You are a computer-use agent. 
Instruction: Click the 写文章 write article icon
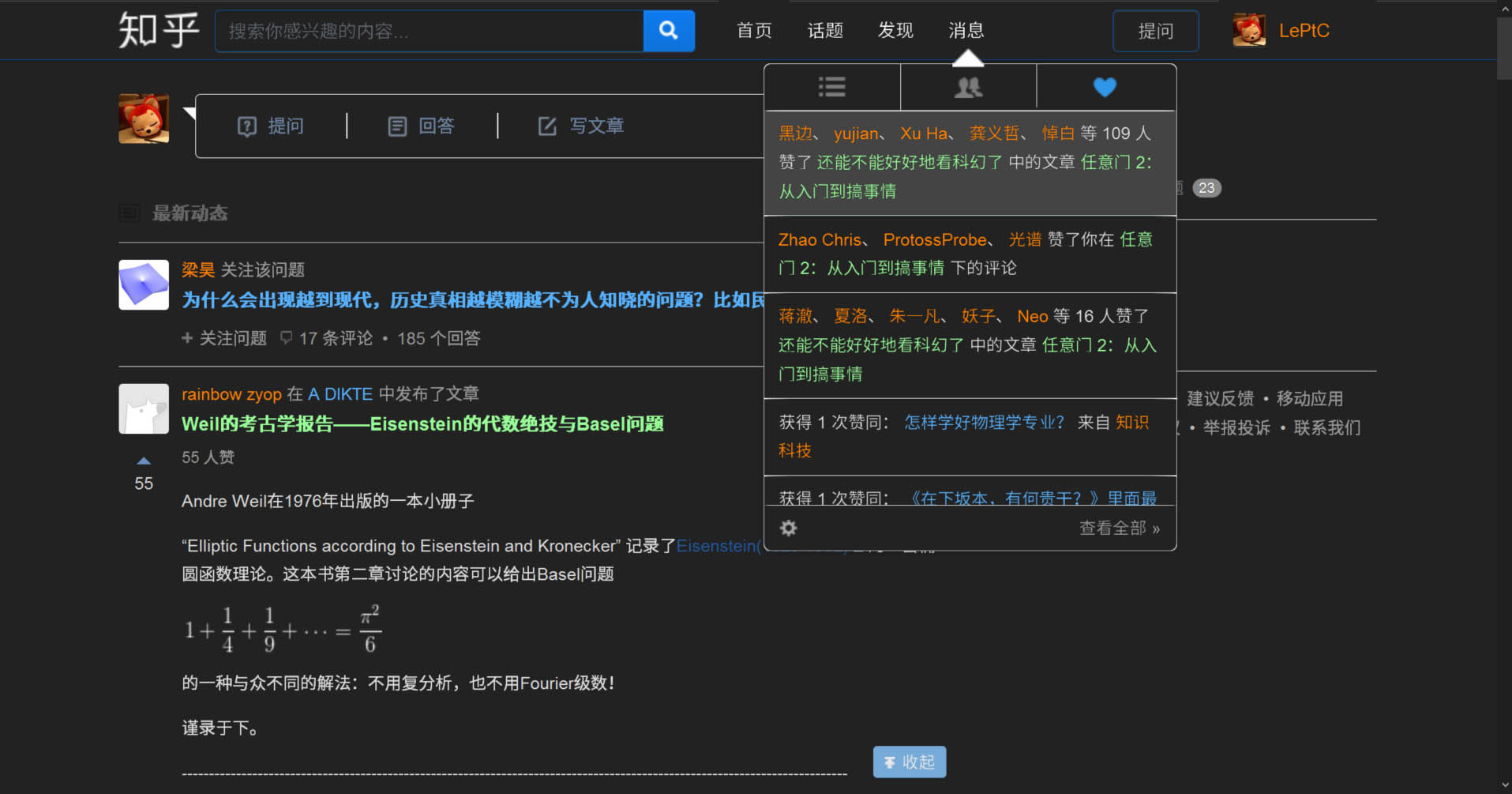(547, 126)
